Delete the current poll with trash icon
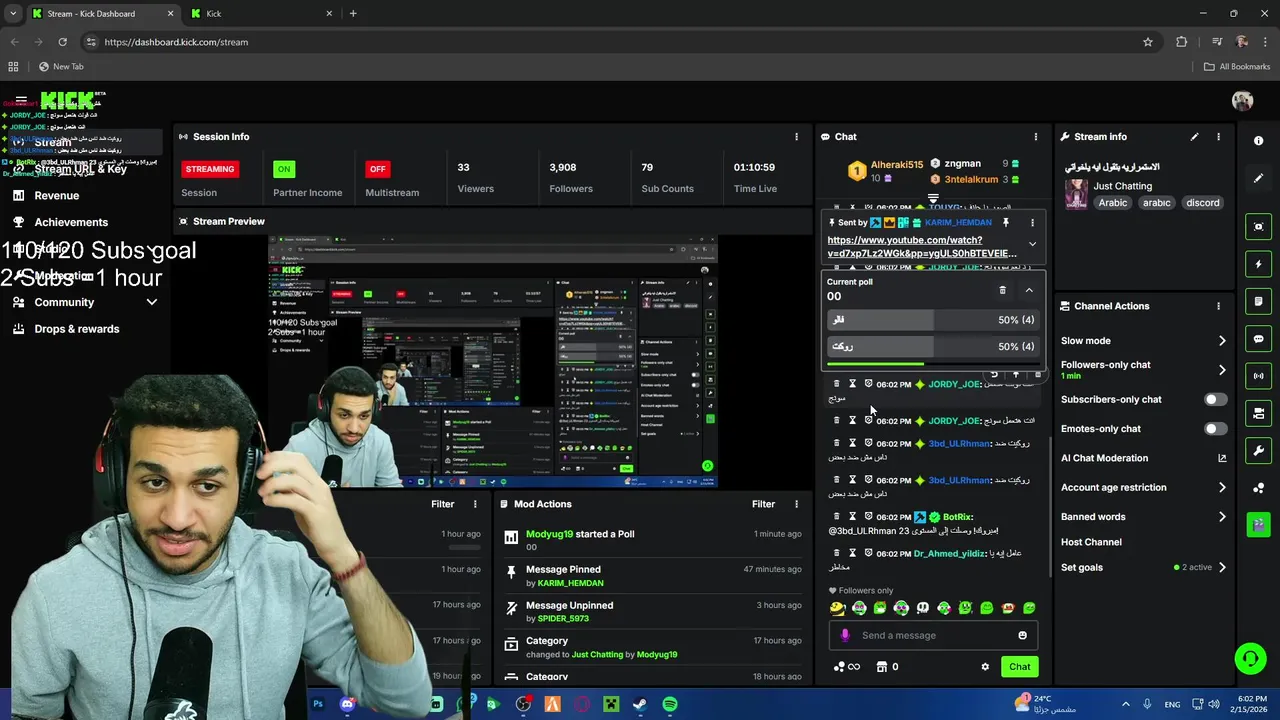This screenshot has width=1280, height=720. [1002, 290]
